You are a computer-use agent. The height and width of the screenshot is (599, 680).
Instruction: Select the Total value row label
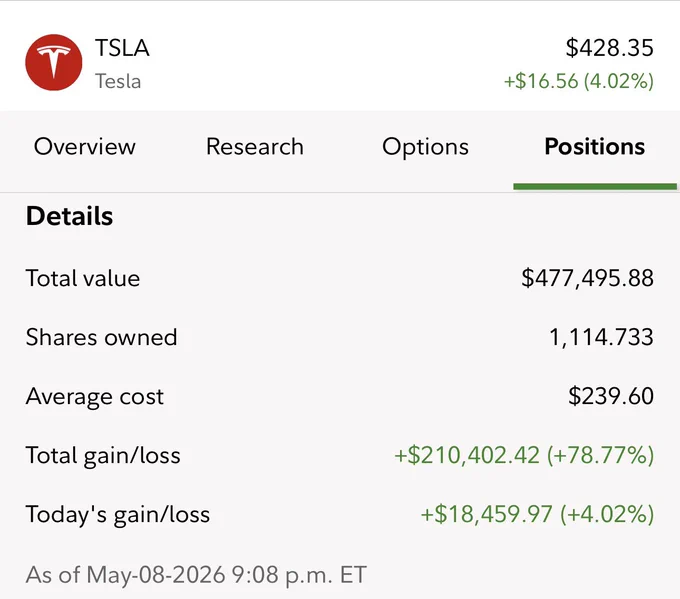(x=83, y=278)
